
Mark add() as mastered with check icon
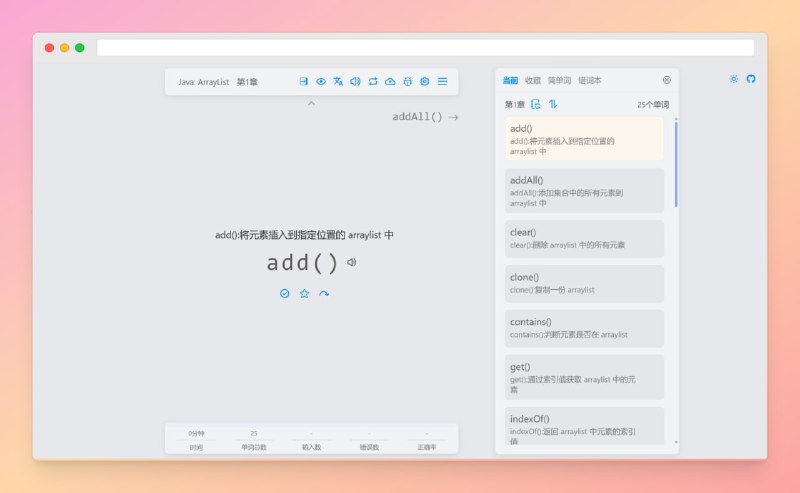tap(285, 293)
